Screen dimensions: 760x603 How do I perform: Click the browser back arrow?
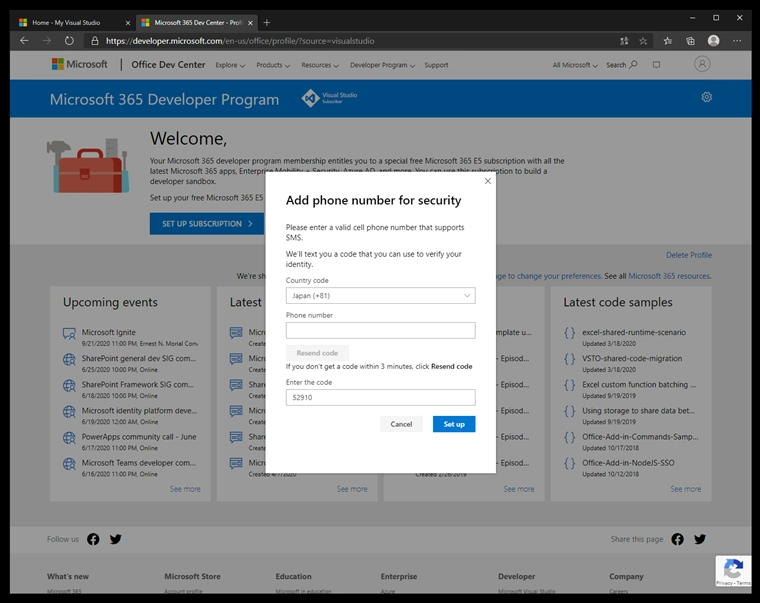coord(24,41)
